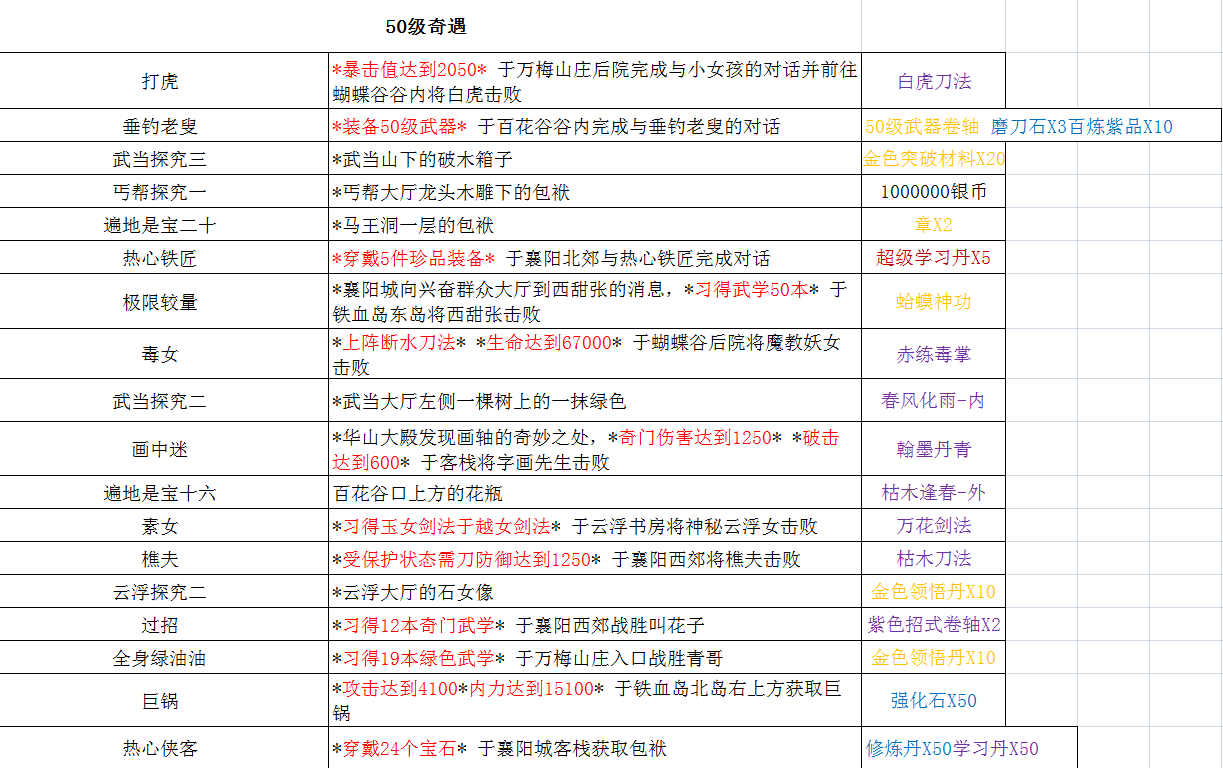Click the cell starting "上阵断水刀法"
Screen dimensions: 1223x768
point(595,354)
